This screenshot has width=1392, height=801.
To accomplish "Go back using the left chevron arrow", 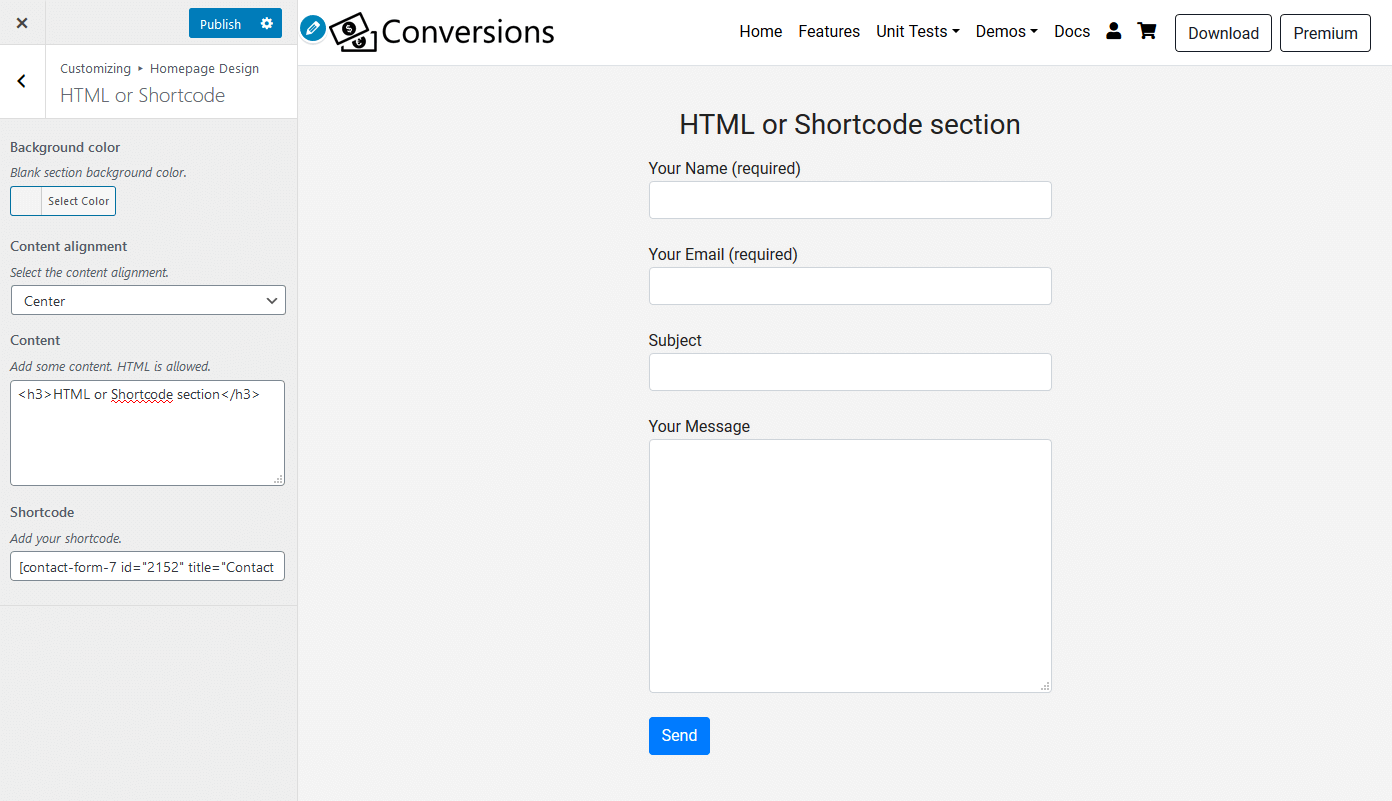I will click(22, 82).
